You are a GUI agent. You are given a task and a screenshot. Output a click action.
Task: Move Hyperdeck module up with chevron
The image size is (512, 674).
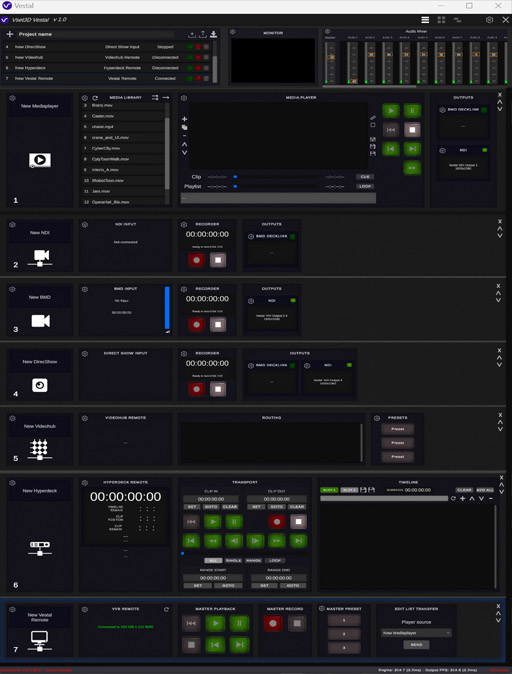click(x=501, y=484)
